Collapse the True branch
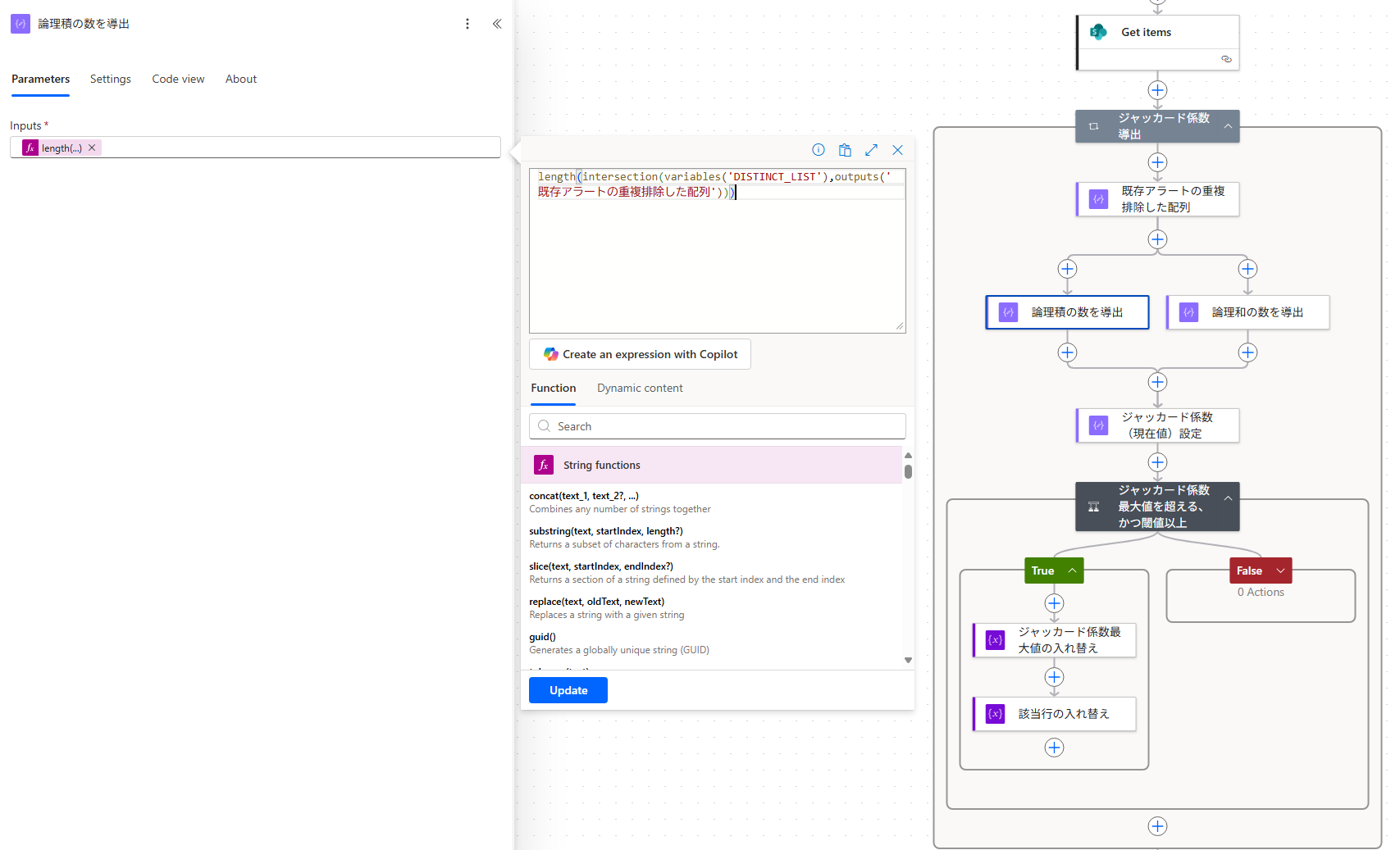 pos(1072,570)
